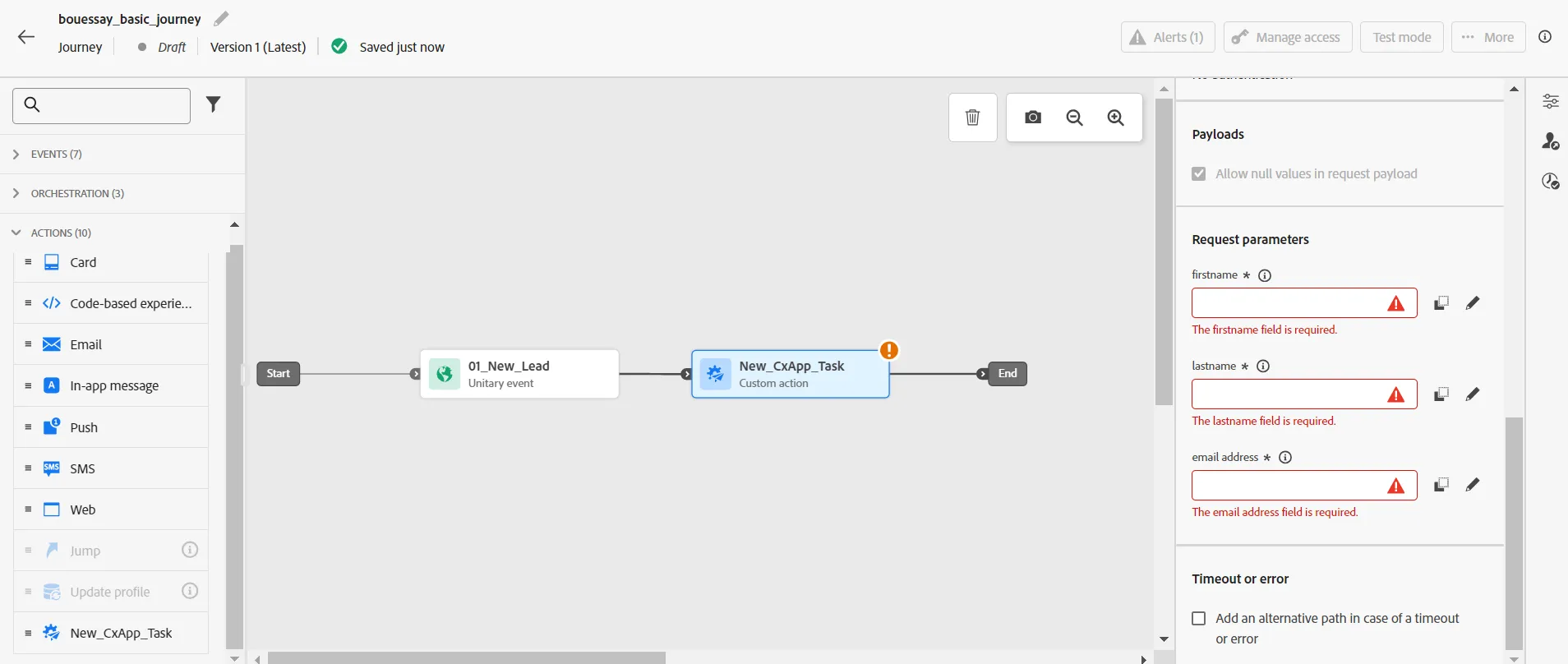This screenshot has height=664, width=1568.
Task: Toggle Allow null values in request payload
Action: point(1199,174)
